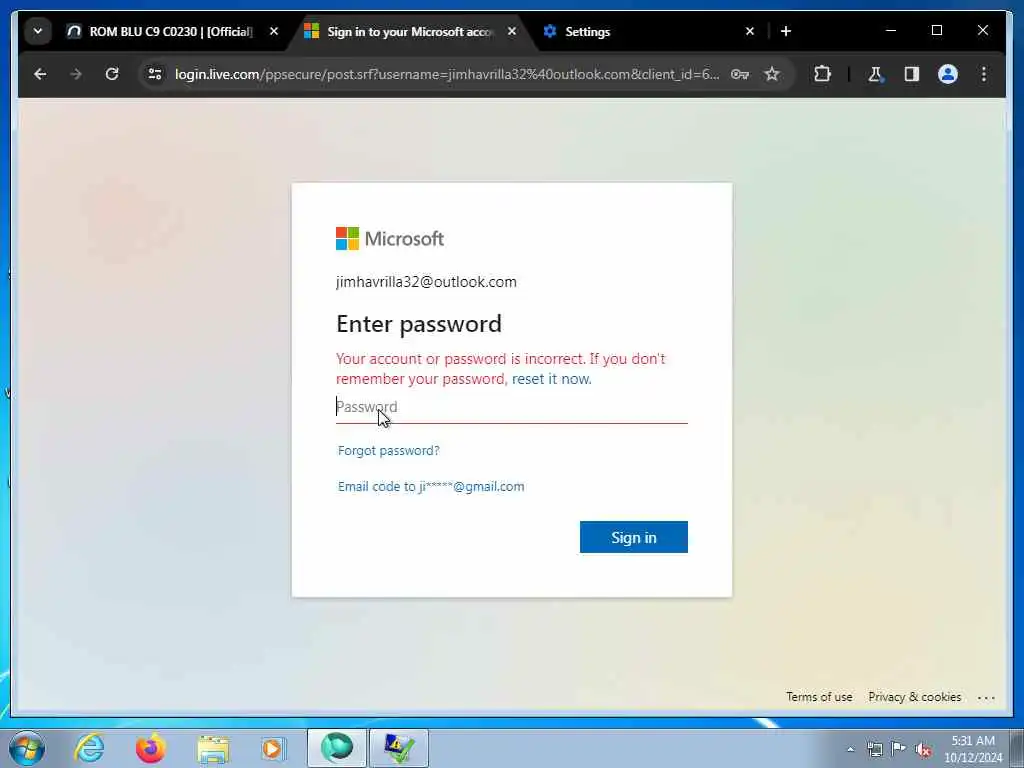Choose Email code to ji*****@gmail.com
This screenshot has height=768, width=1024.
431,487
